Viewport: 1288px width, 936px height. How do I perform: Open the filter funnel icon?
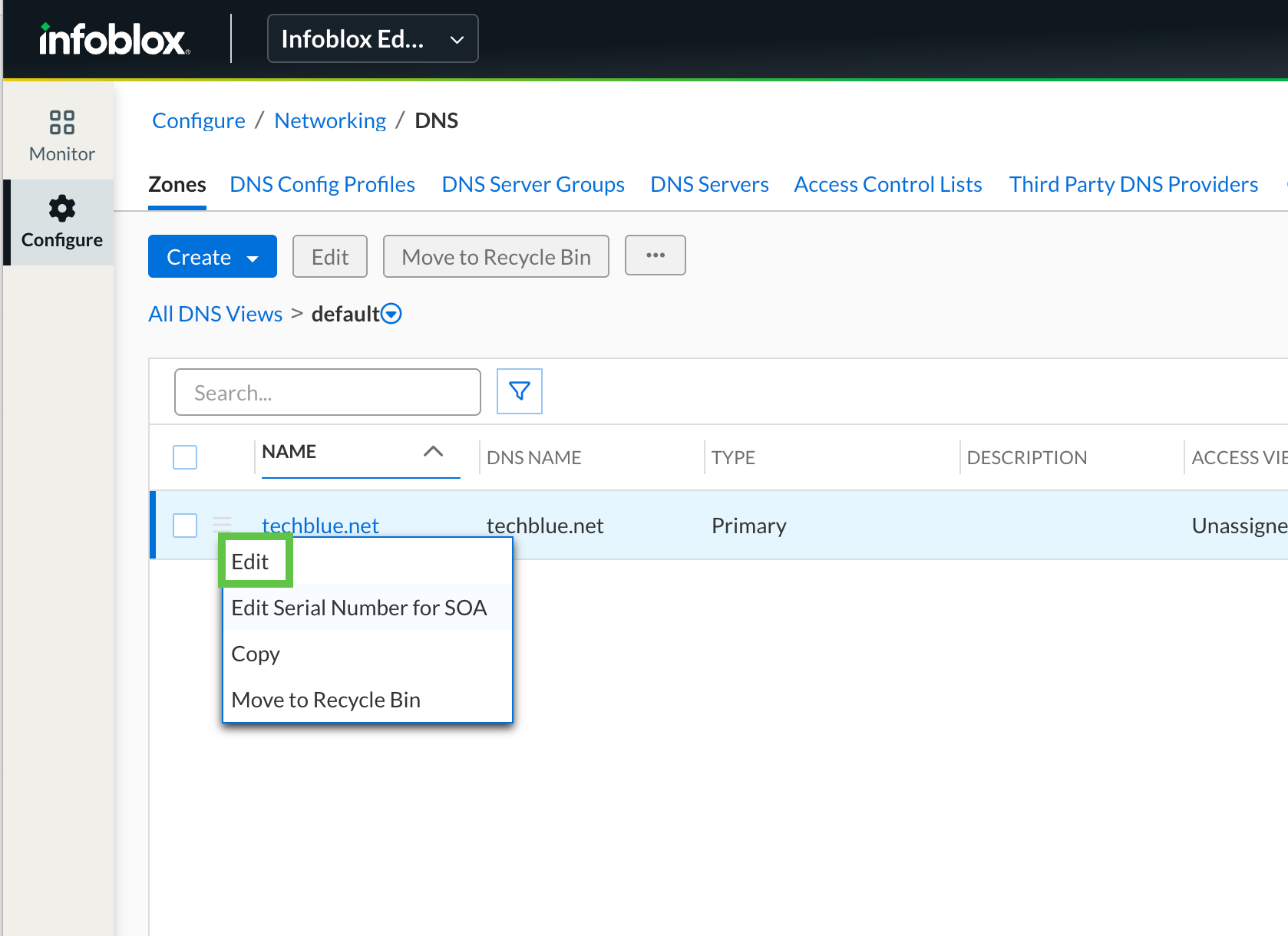[x=520, y=391]
